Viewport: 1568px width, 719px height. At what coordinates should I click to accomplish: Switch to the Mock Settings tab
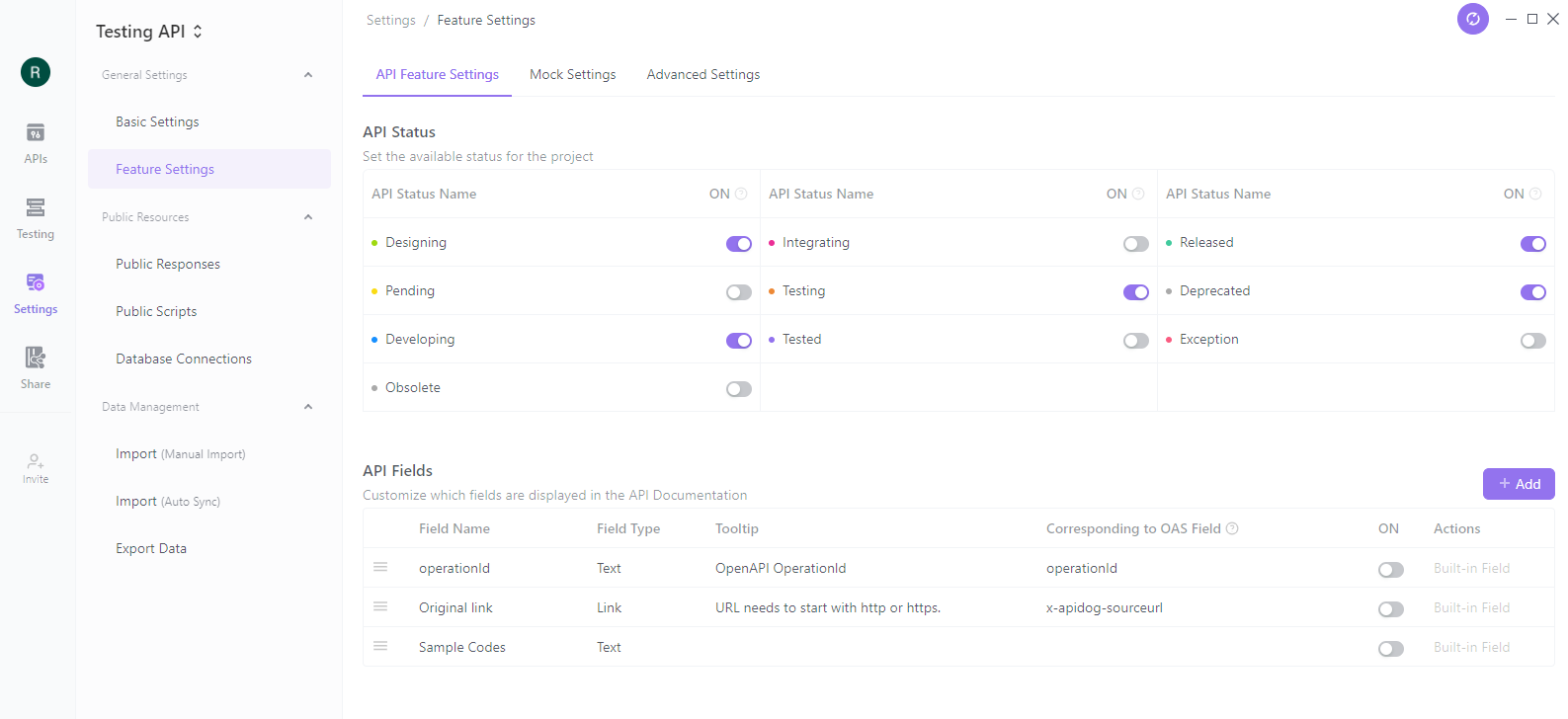coord(573,75)
